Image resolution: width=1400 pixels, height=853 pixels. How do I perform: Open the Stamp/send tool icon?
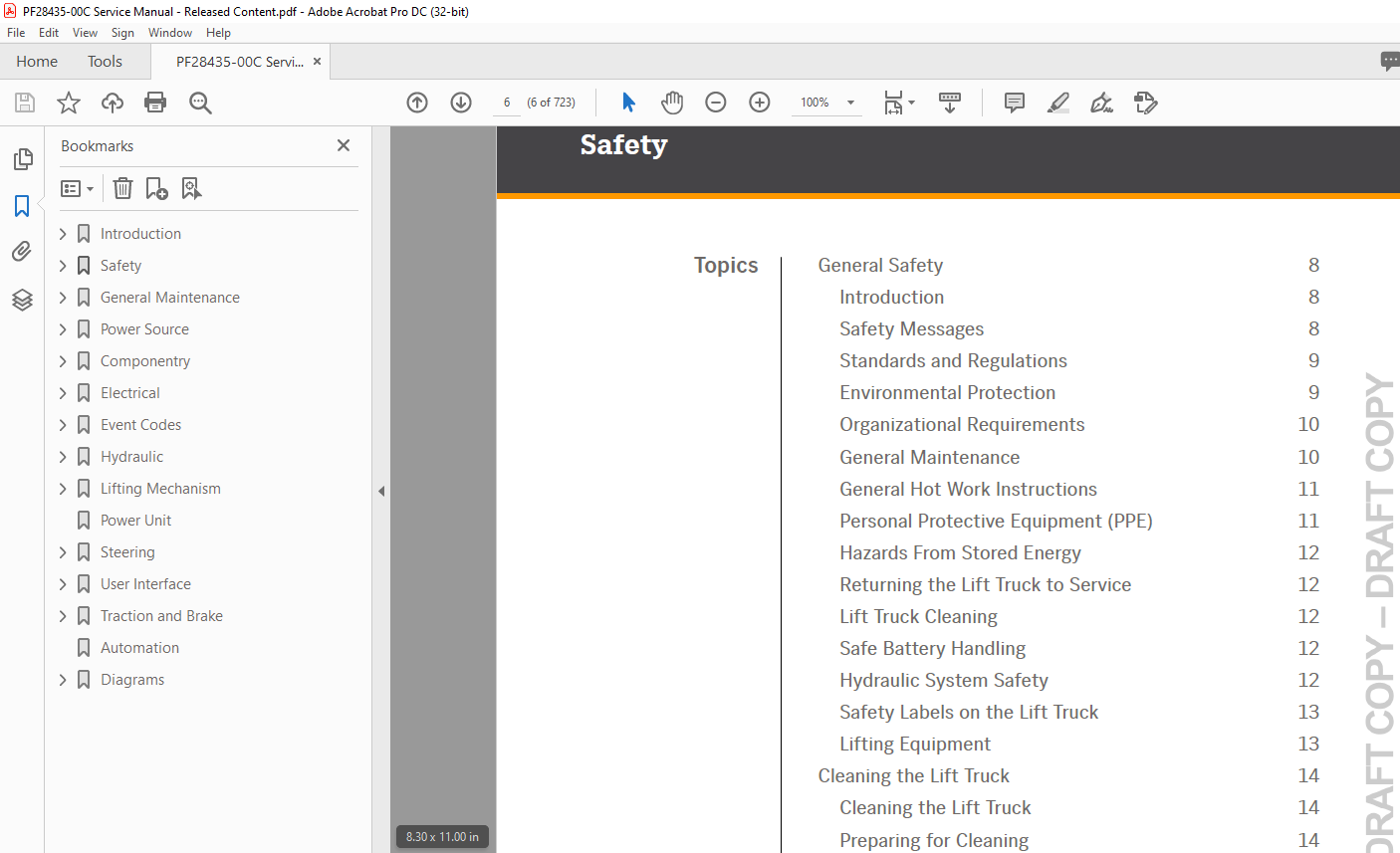pos(1145,103)
